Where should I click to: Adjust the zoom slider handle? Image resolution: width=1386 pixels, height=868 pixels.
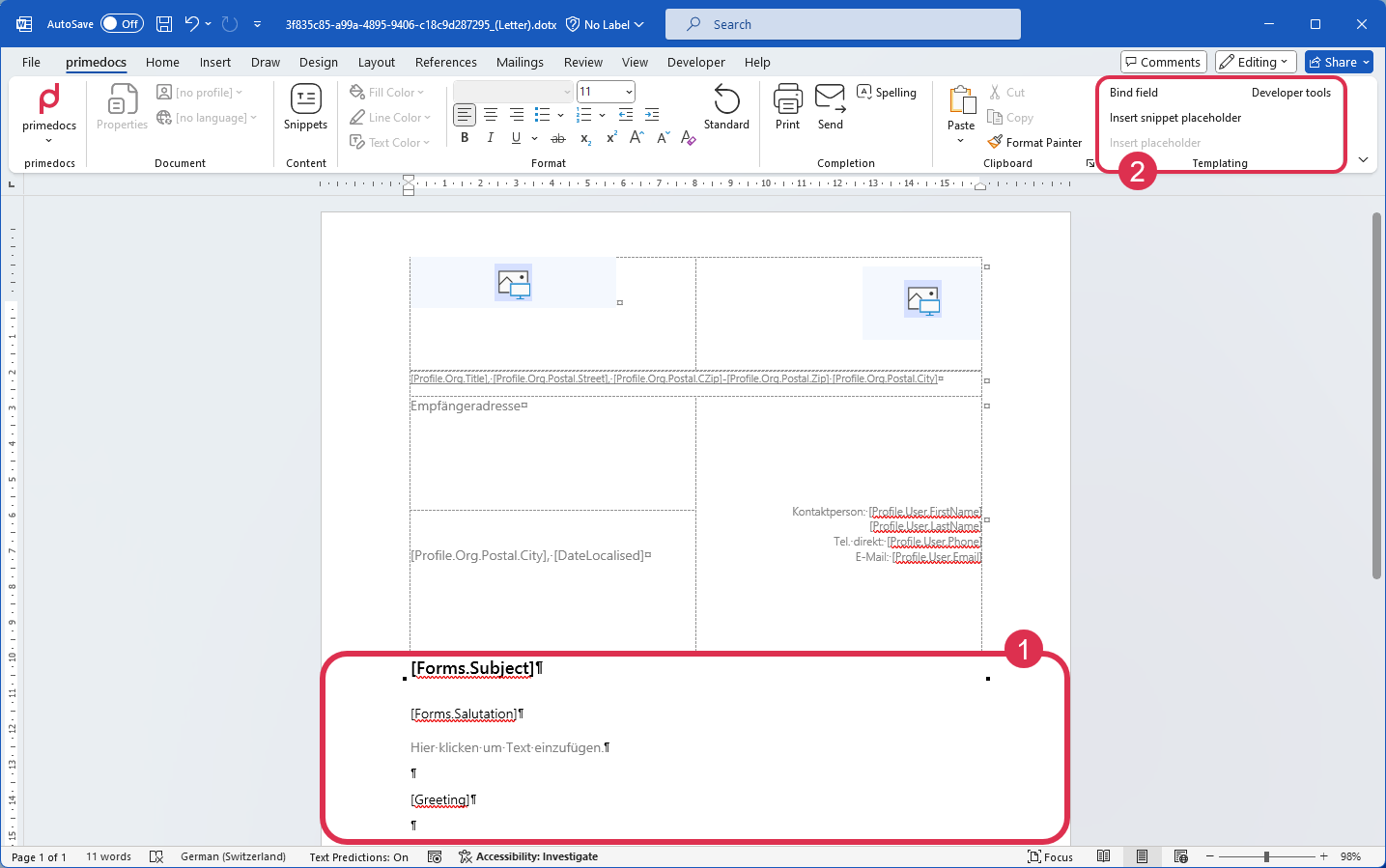tap(1266, 856)
